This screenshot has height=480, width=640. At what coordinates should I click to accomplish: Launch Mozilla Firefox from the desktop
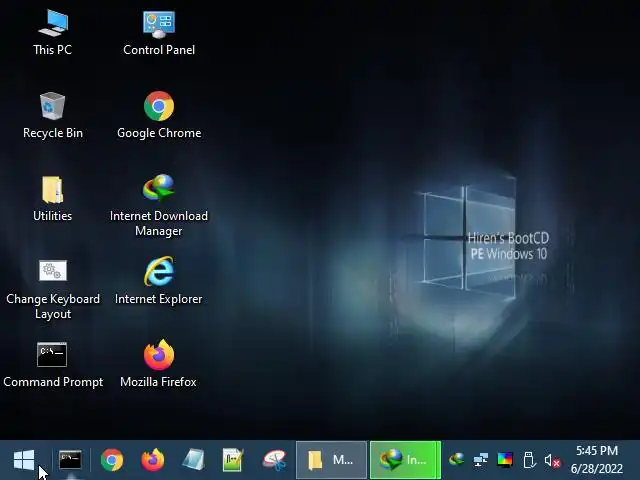click(159, 364)
